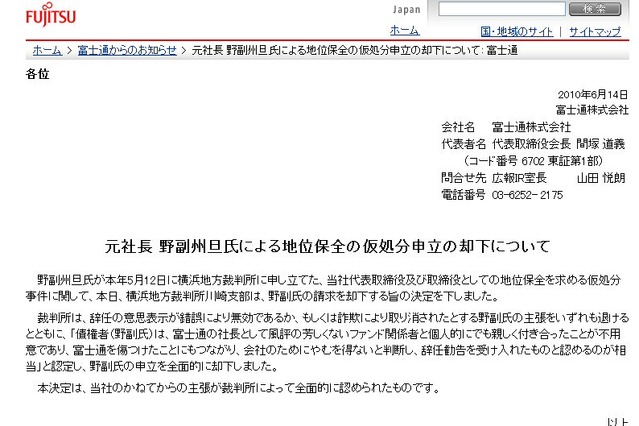Click ホーム in the breadcrumb
639x426 pixels.
coord(47,51)
